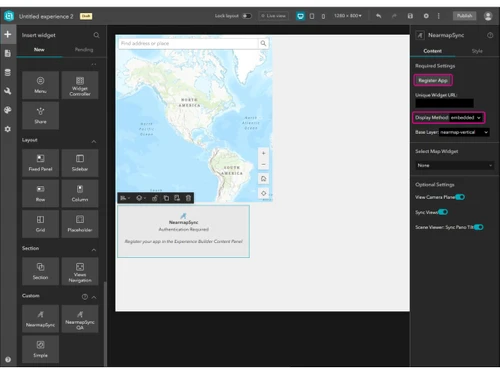500x375 pixels.
Task: Collapse the Section group
Action: [94, 250]
